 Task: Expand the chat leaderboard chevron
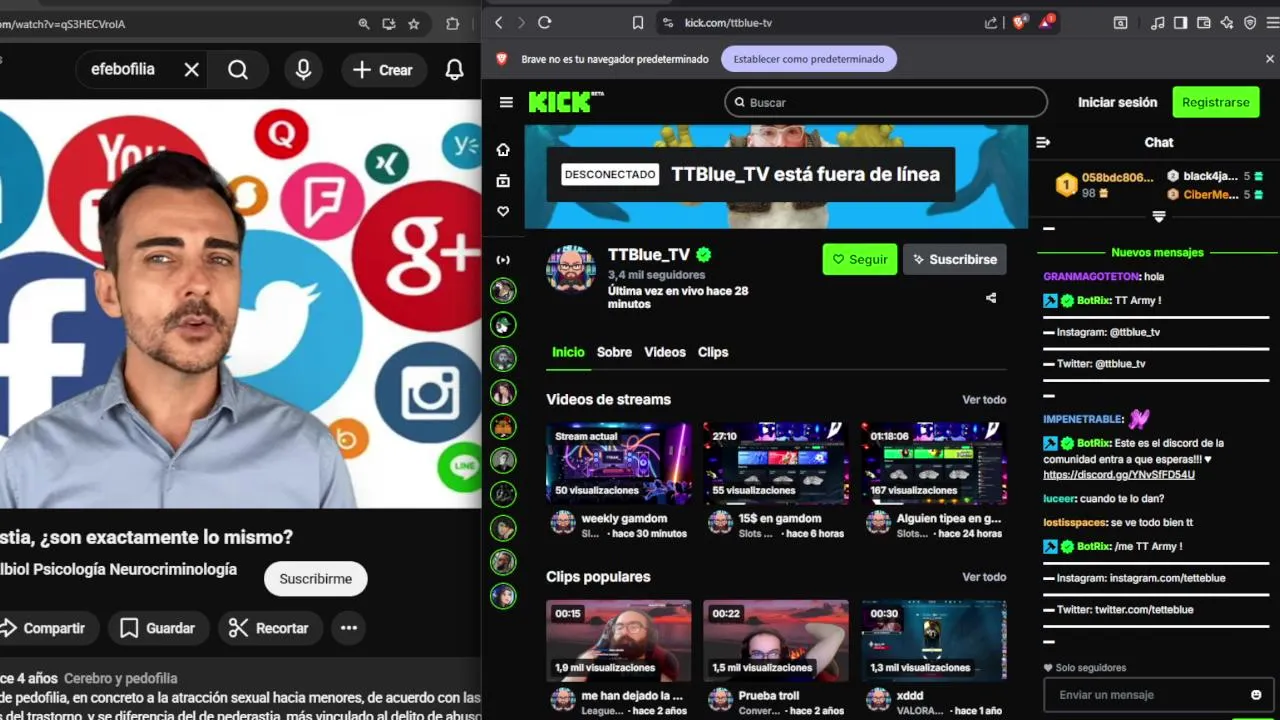pos(1159,216)
